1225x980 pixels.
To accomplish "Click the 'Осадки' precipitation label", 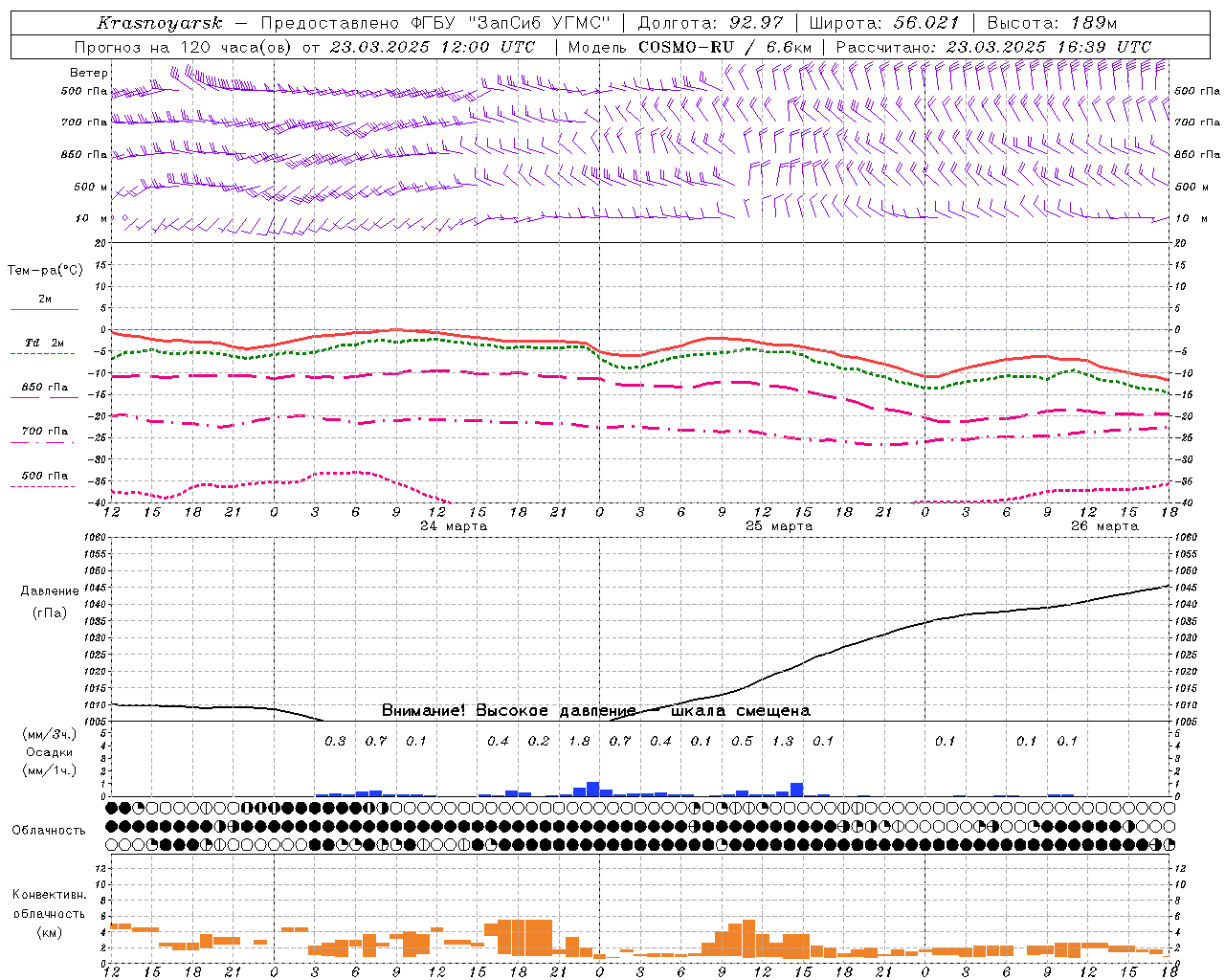I will (50, 753).
